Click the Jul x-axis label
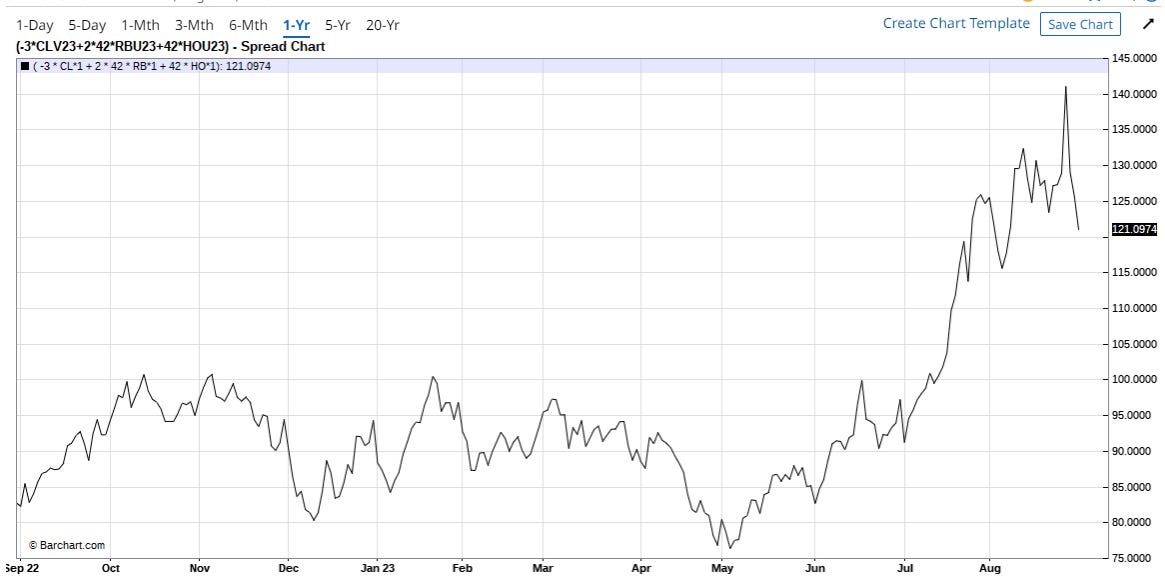The width and height of the screenshot is (1165, 587). pyautogui.click(x=904, y=568)
